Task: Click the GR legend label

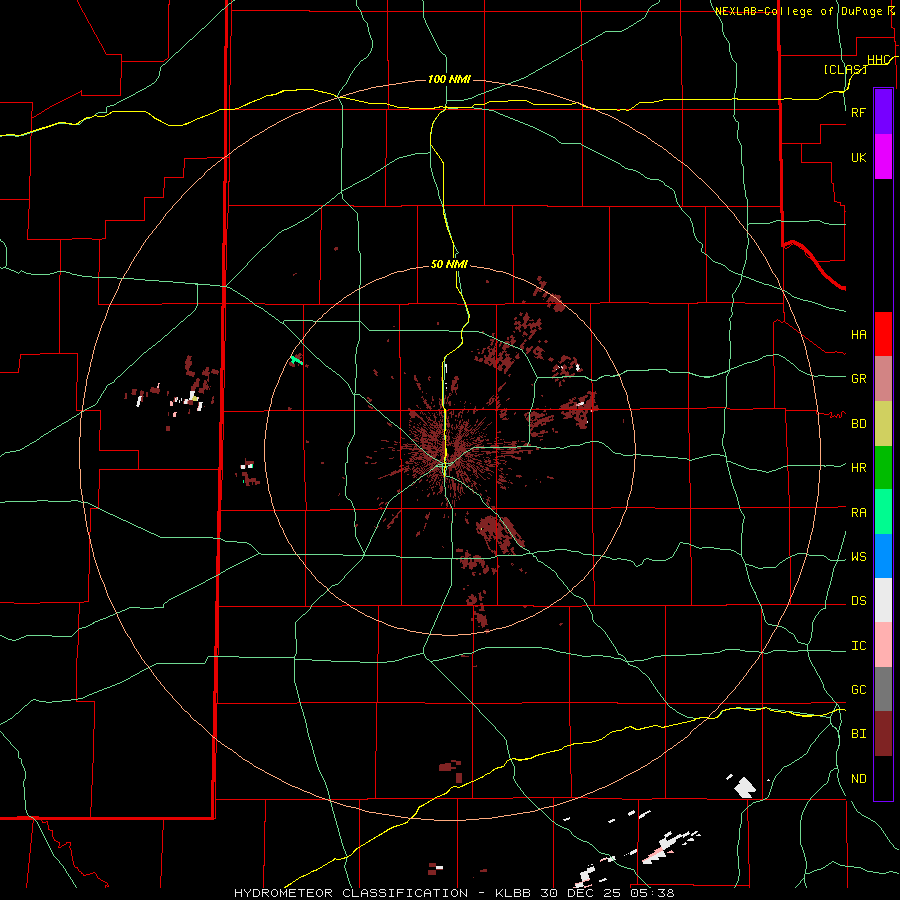Action: click(859, 379)
